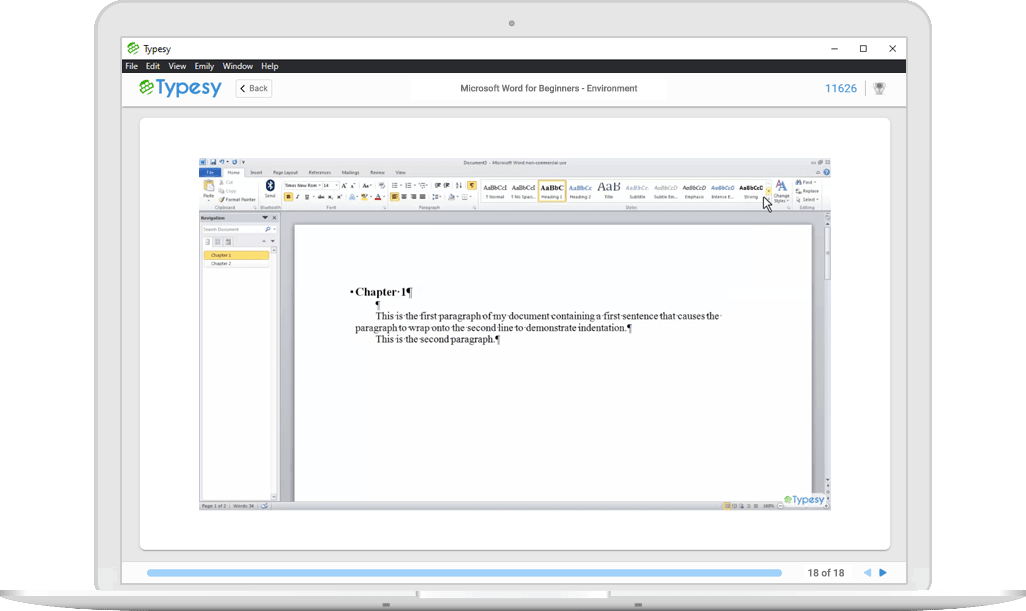Apply the Heading 2 style
The height and width of the screenshot is (611, 1026).
point(580,191)
